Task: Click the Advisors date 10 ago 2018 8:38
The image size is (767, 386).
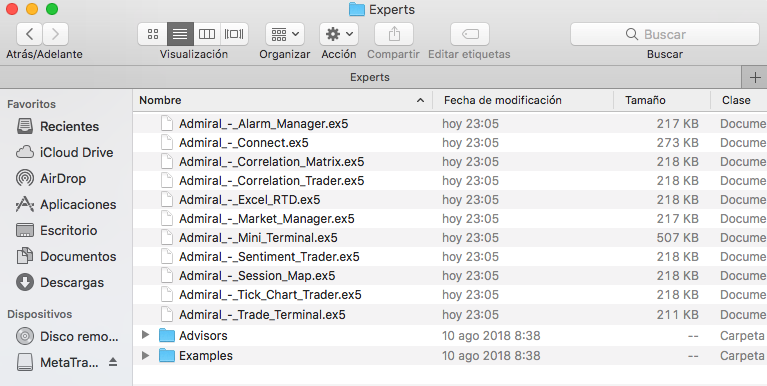Action: pos(491,336)
